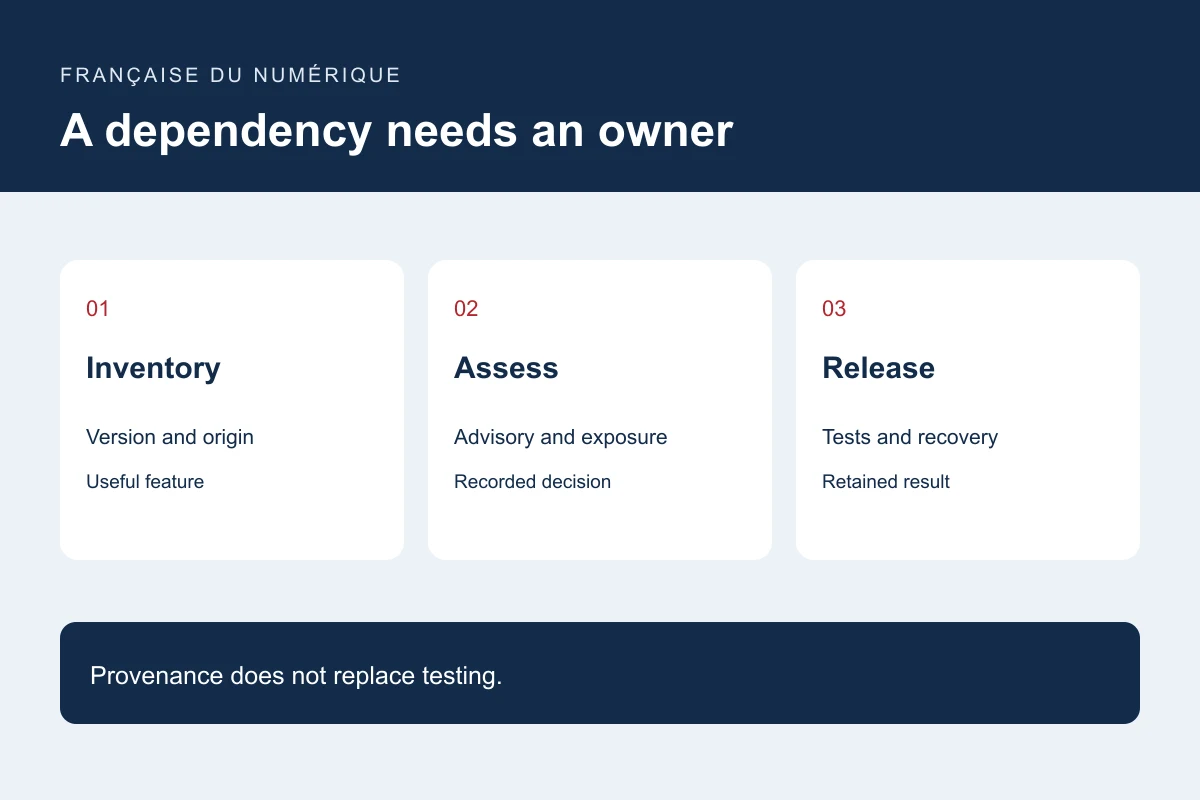The width and height of the screenshot is (1200, 800).
Task: Click the 'Tests and recovery' line
Action: [910, 437]
